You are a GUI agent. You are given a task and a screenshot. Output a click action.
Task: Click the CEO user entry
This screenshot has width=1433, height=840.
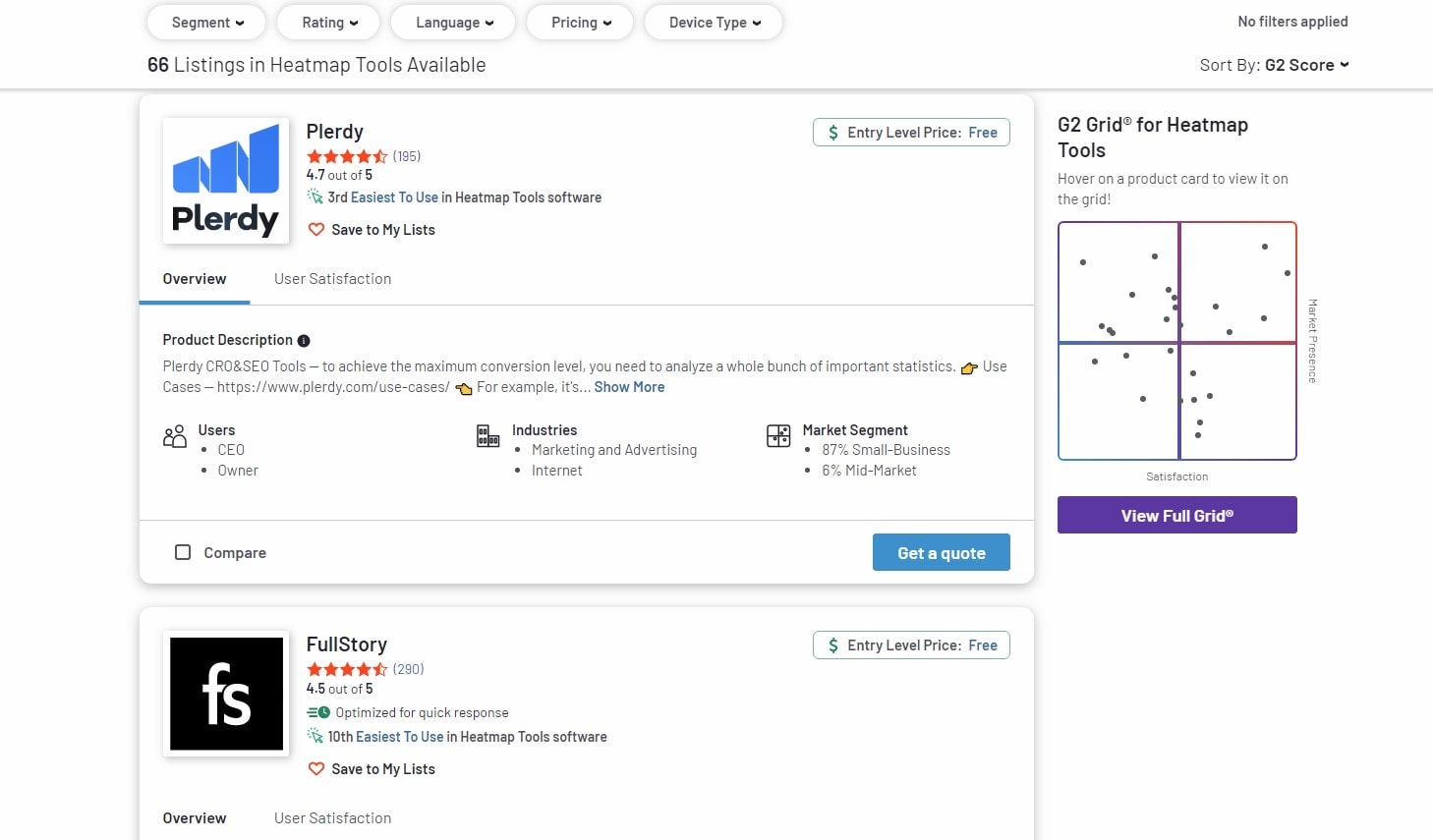click(x=231, y=450)
